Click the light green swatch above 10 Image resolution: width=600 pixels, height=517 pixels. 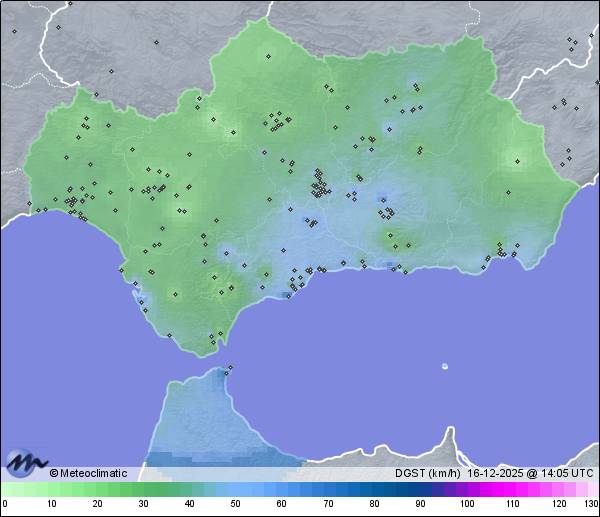pyautogui.click(x=51, y=489)
